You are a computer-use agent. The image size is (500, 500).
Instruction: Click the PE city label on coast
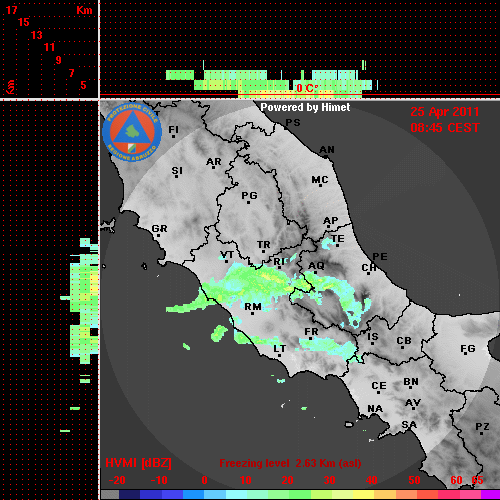coord(380,257)
